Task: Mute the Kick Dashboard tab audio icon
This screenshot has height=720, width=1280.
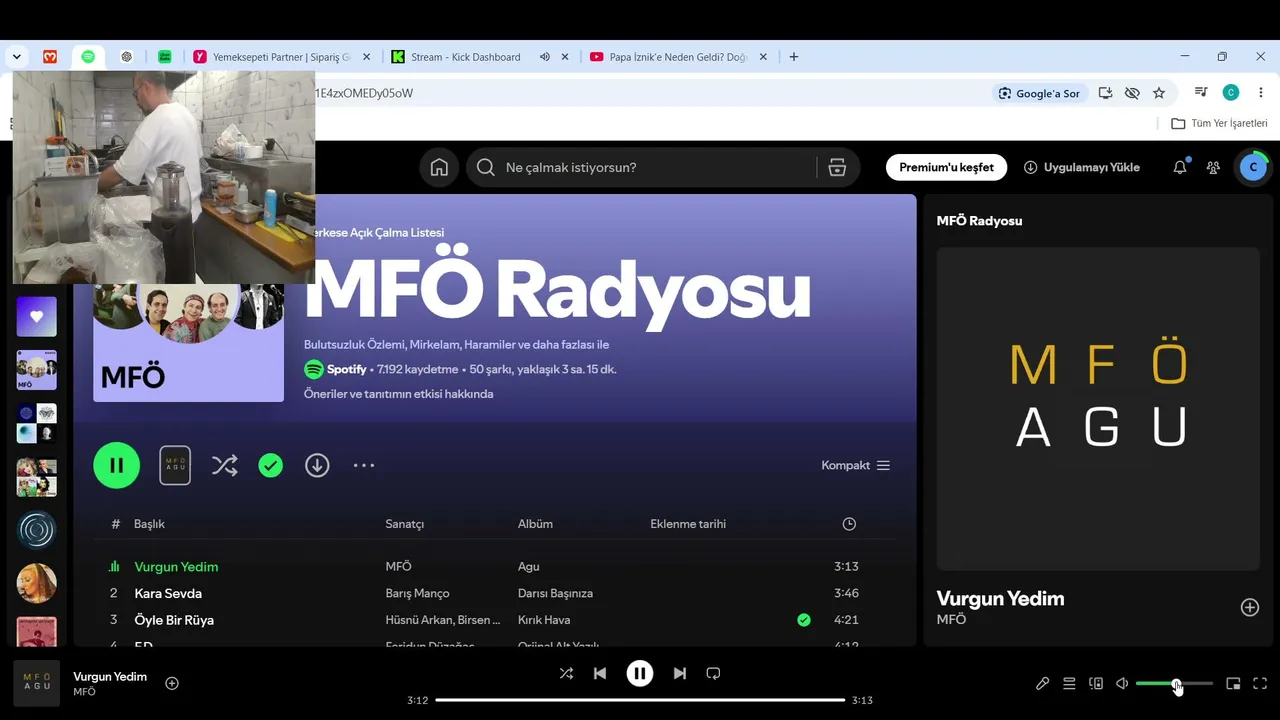Action: 545,57
